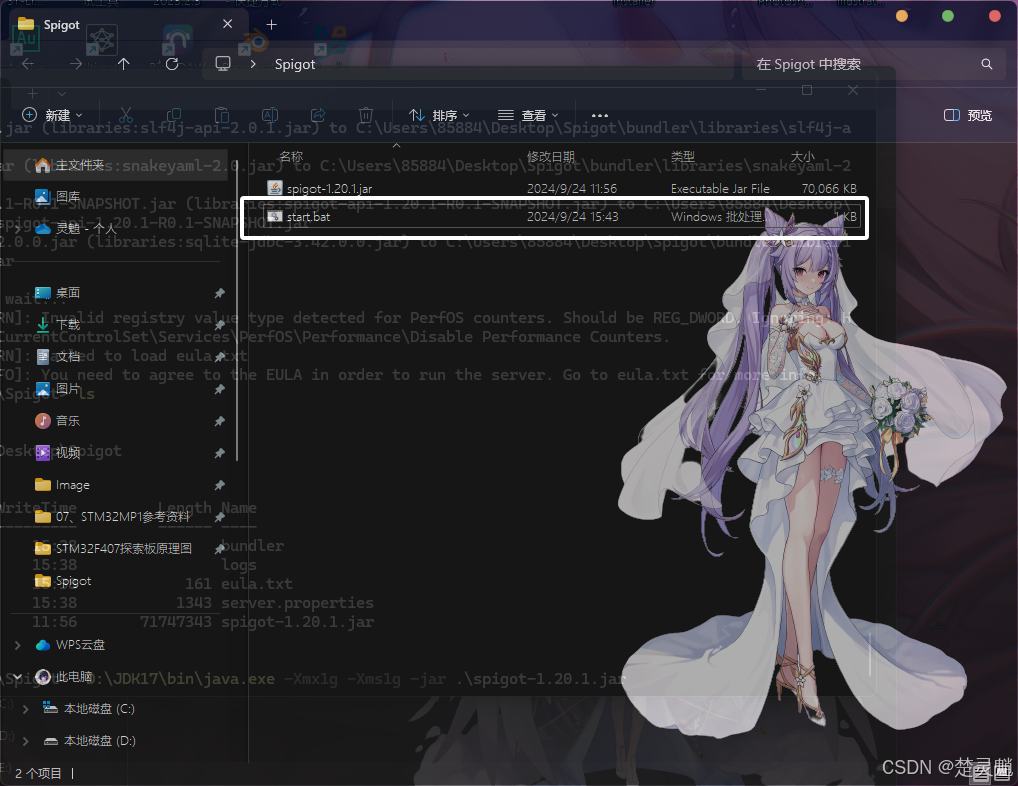Open 桌面 in the sidebar
Image resolution: width=1018 pixels, height=786 pixels.
68,293
